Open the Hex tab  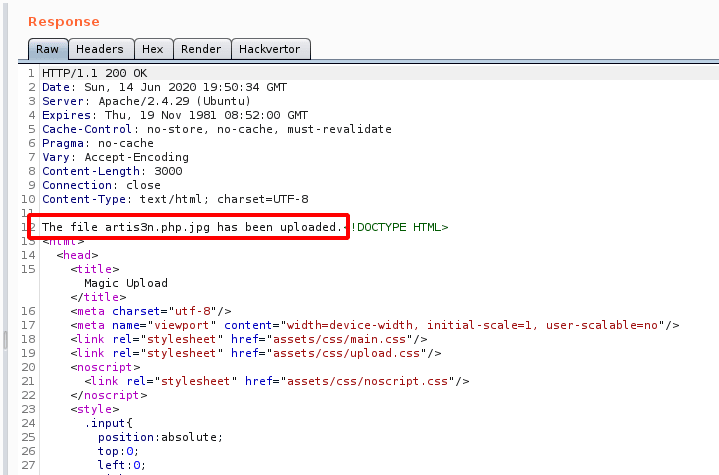coord(153,49)
